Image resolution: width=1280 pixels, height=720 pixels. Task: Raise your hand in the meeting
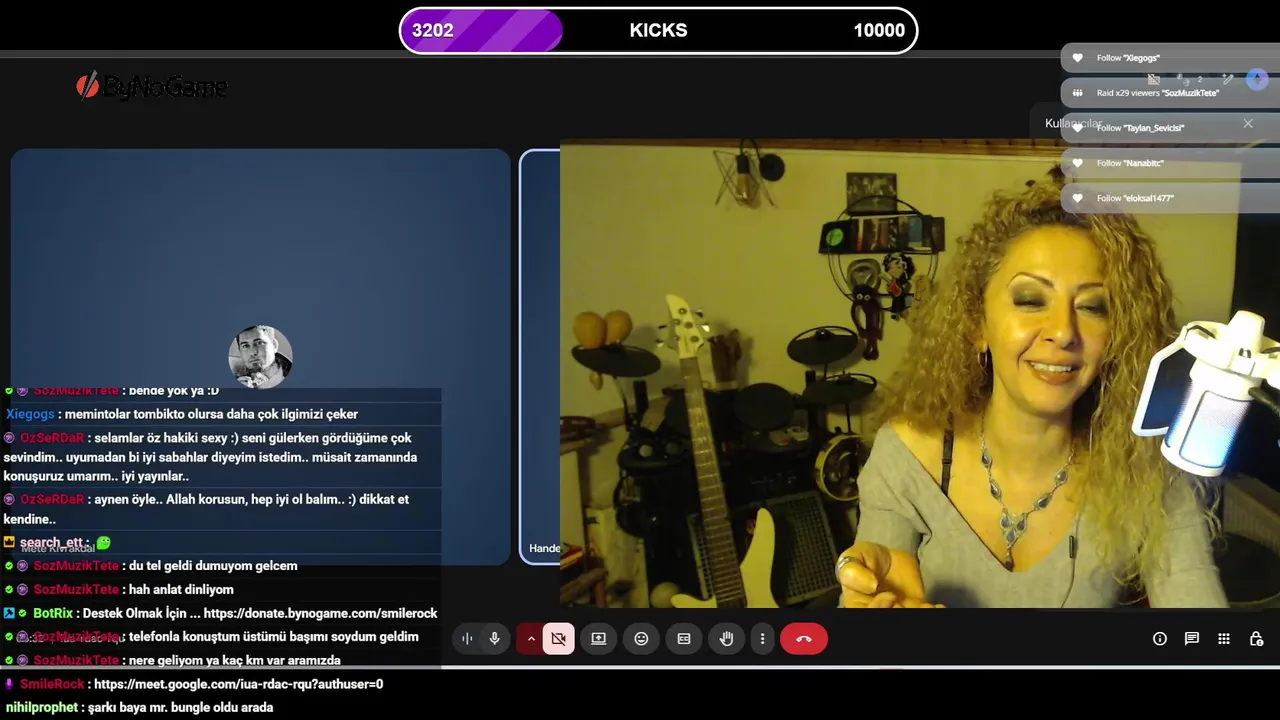[x=727, y=639]
